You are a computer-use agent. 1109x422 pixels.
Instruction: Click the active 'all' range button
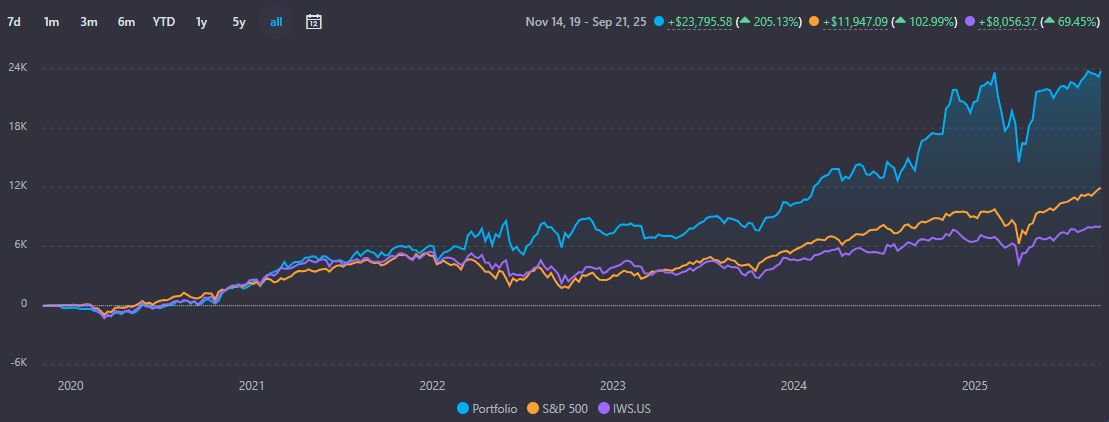[276, 21]
